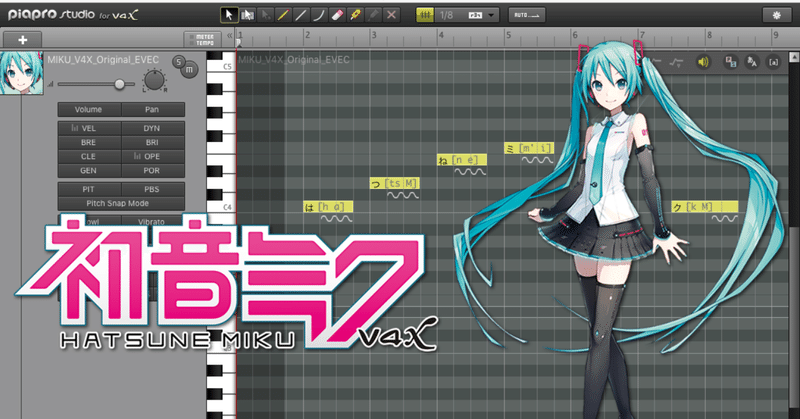
Task: Click measure 6 on the ruler
Action: pos(575,35)
